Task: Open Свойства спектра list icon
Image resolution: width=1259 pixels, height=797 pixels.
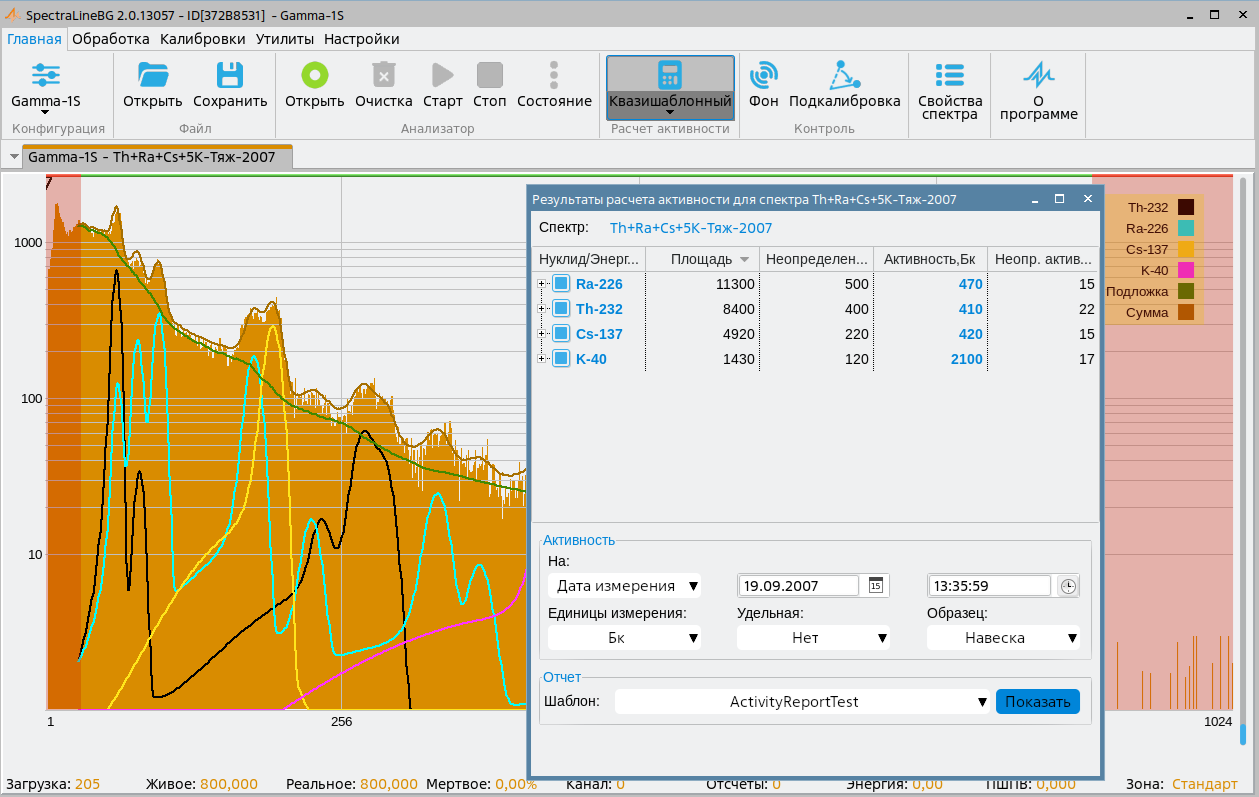Action: 949,76
